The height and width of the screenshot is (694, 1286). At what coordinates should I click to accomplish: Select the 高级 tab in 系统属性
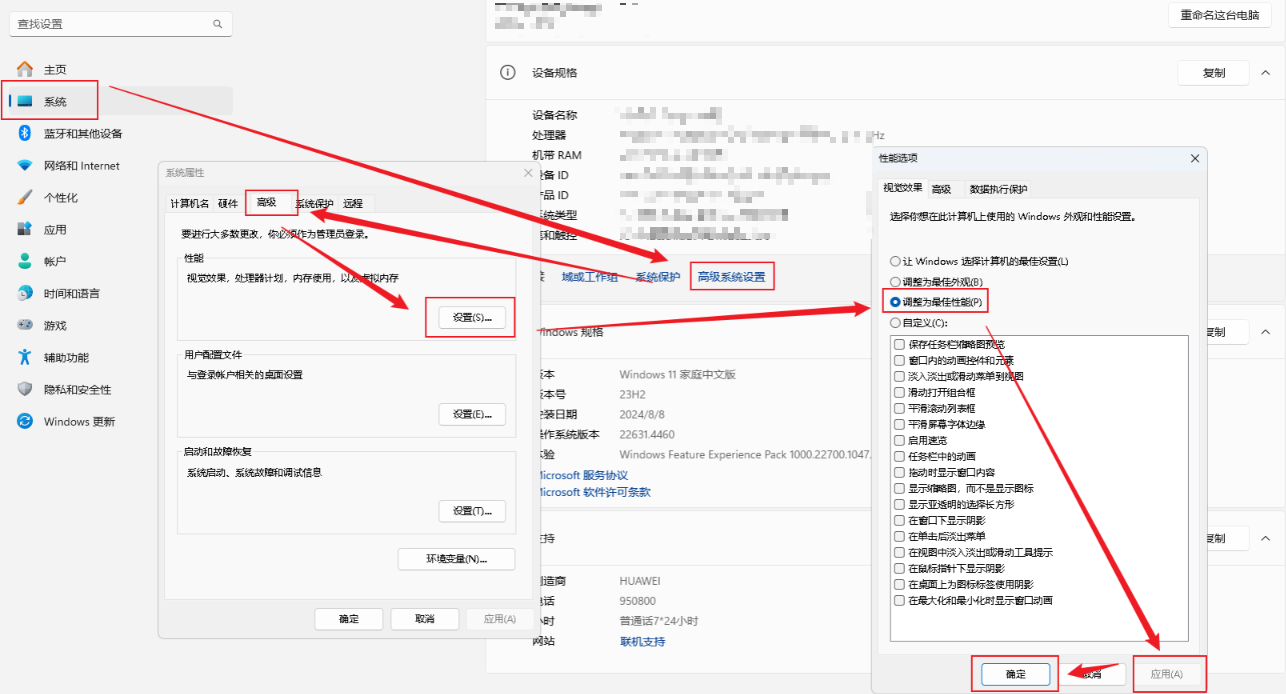click(267, 202)
